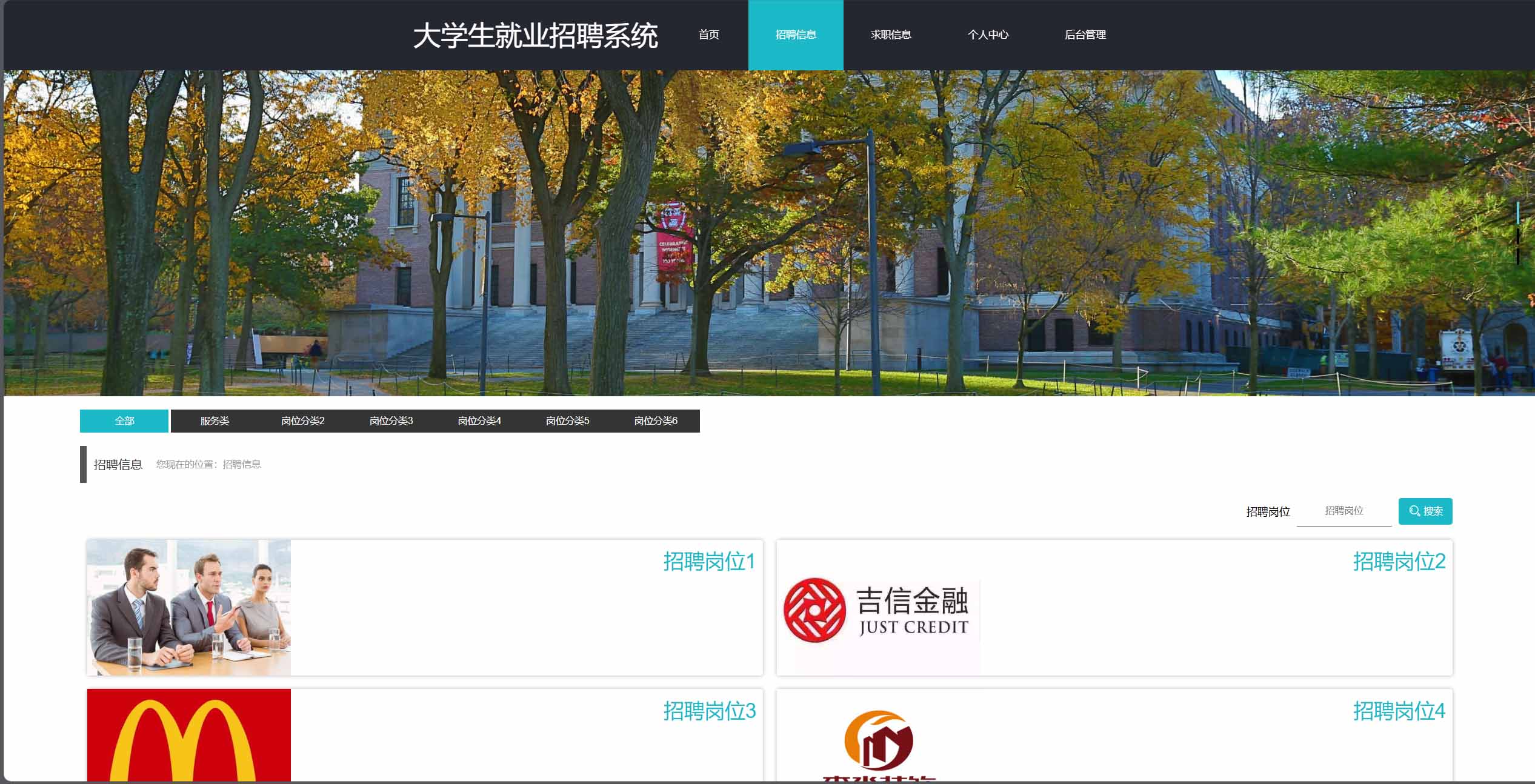Go to 求职信息 in the navigation bar

(x=891, y=35)
